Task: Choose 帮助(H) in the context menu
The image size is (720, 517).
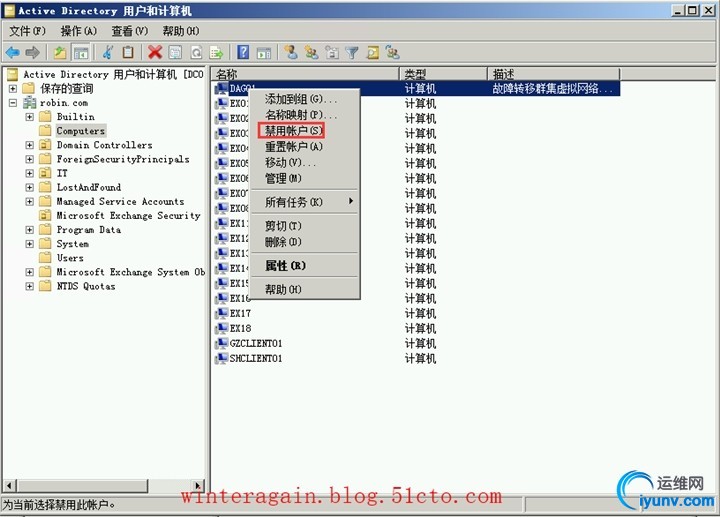Action: [305, 289]
